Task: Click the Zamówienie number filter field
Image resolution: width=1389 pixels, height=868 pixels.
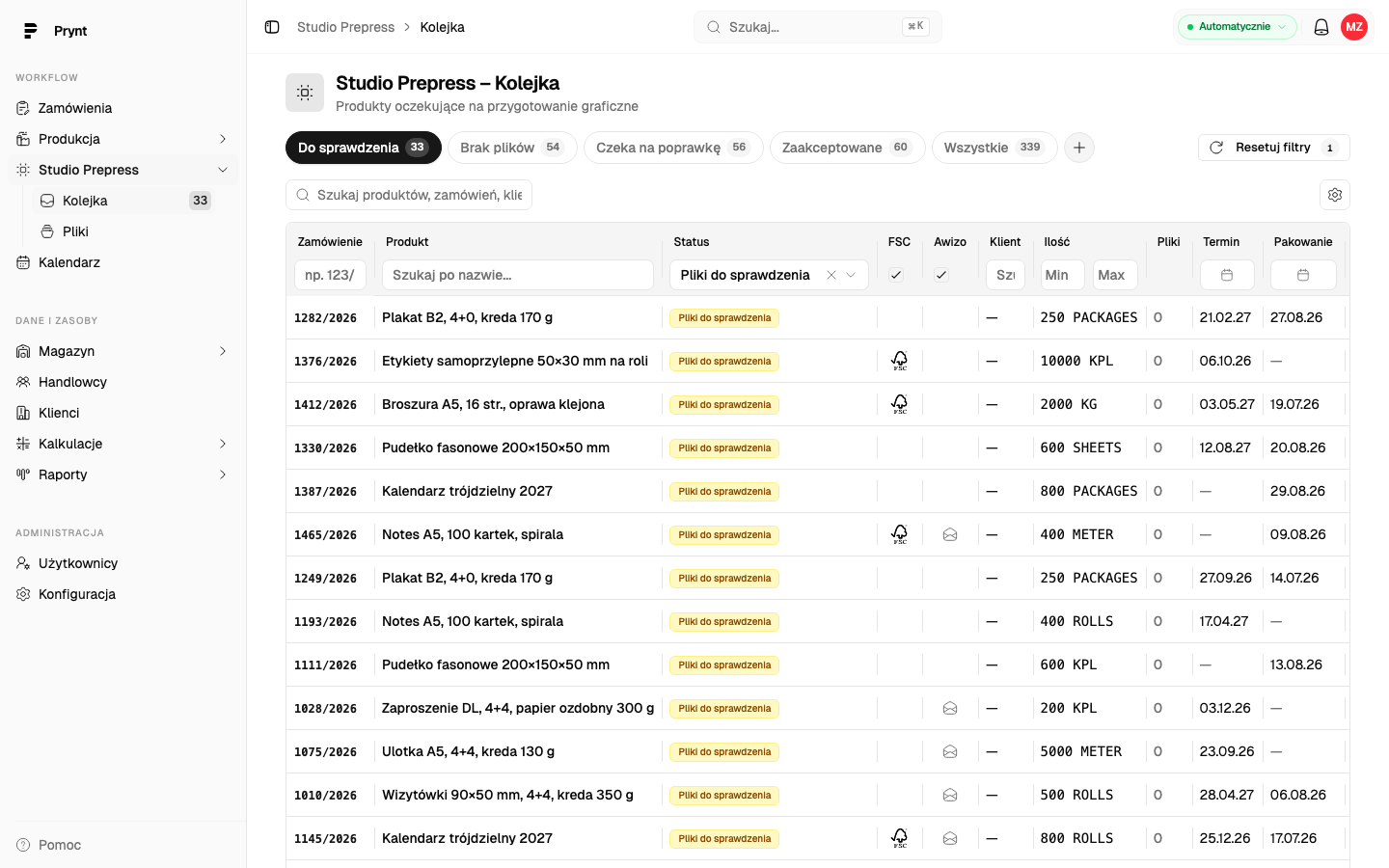Action: (330, 275)
